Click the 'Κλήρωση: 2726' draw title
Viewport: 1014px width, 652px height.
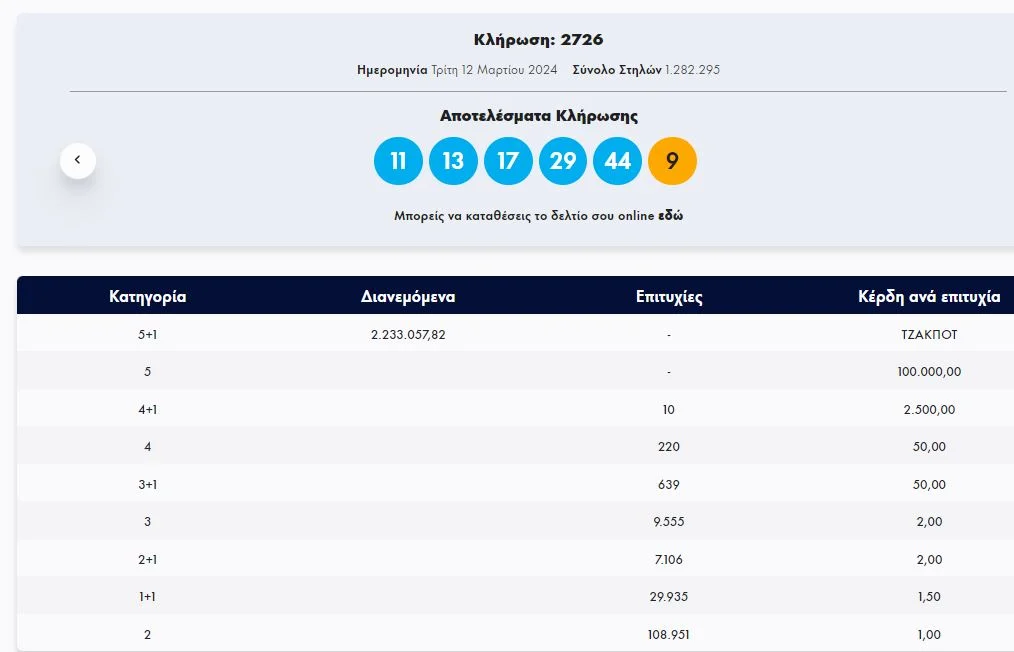point(538,40)
